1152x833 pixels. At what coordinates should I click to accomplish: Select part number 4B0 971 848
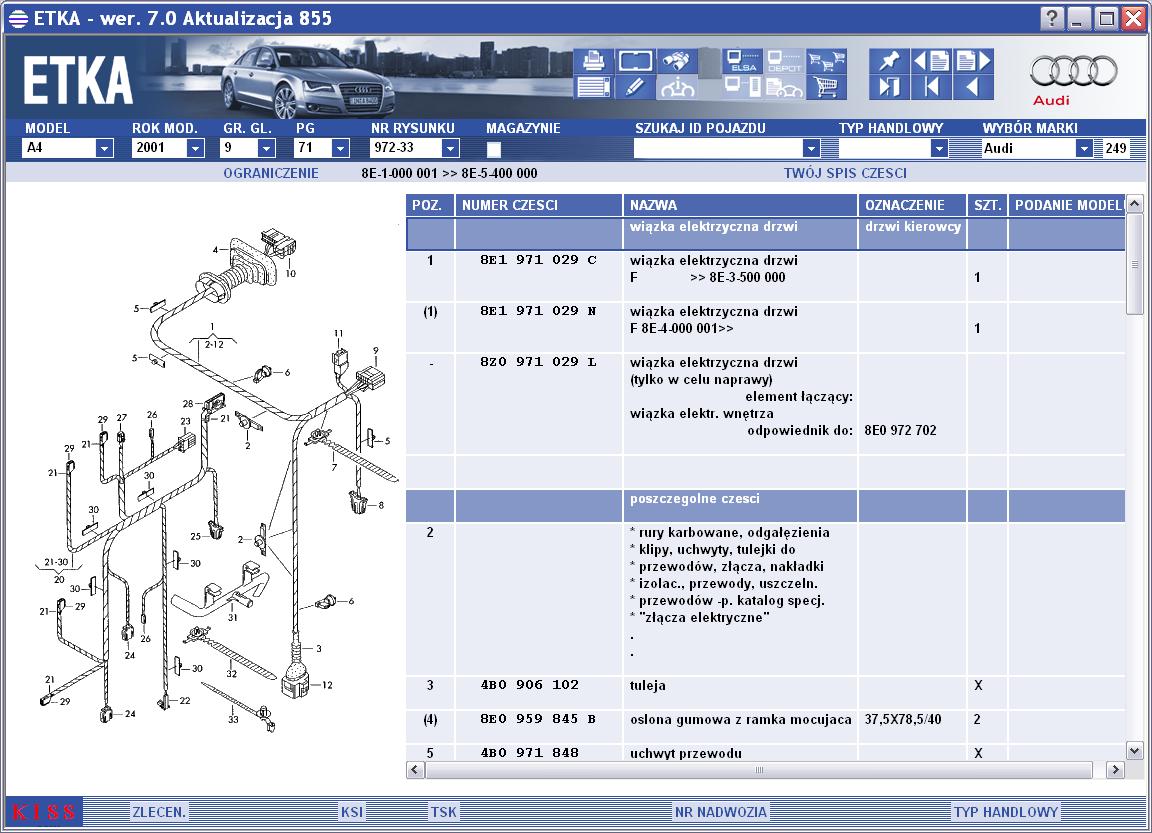529,753
